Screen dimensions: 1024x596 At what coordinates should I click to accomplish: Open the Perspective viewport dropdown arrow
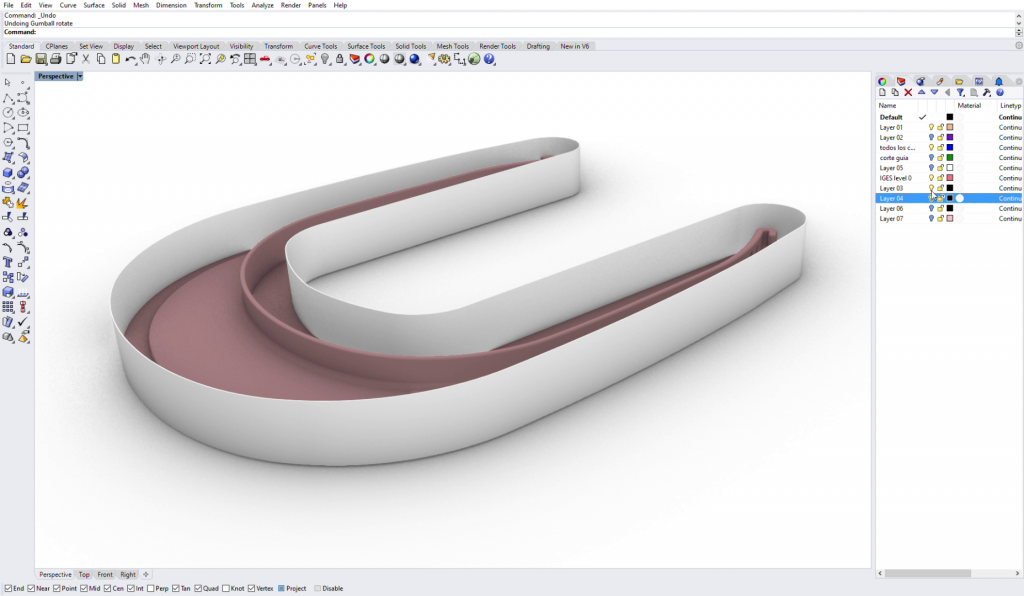coord(80,77)
